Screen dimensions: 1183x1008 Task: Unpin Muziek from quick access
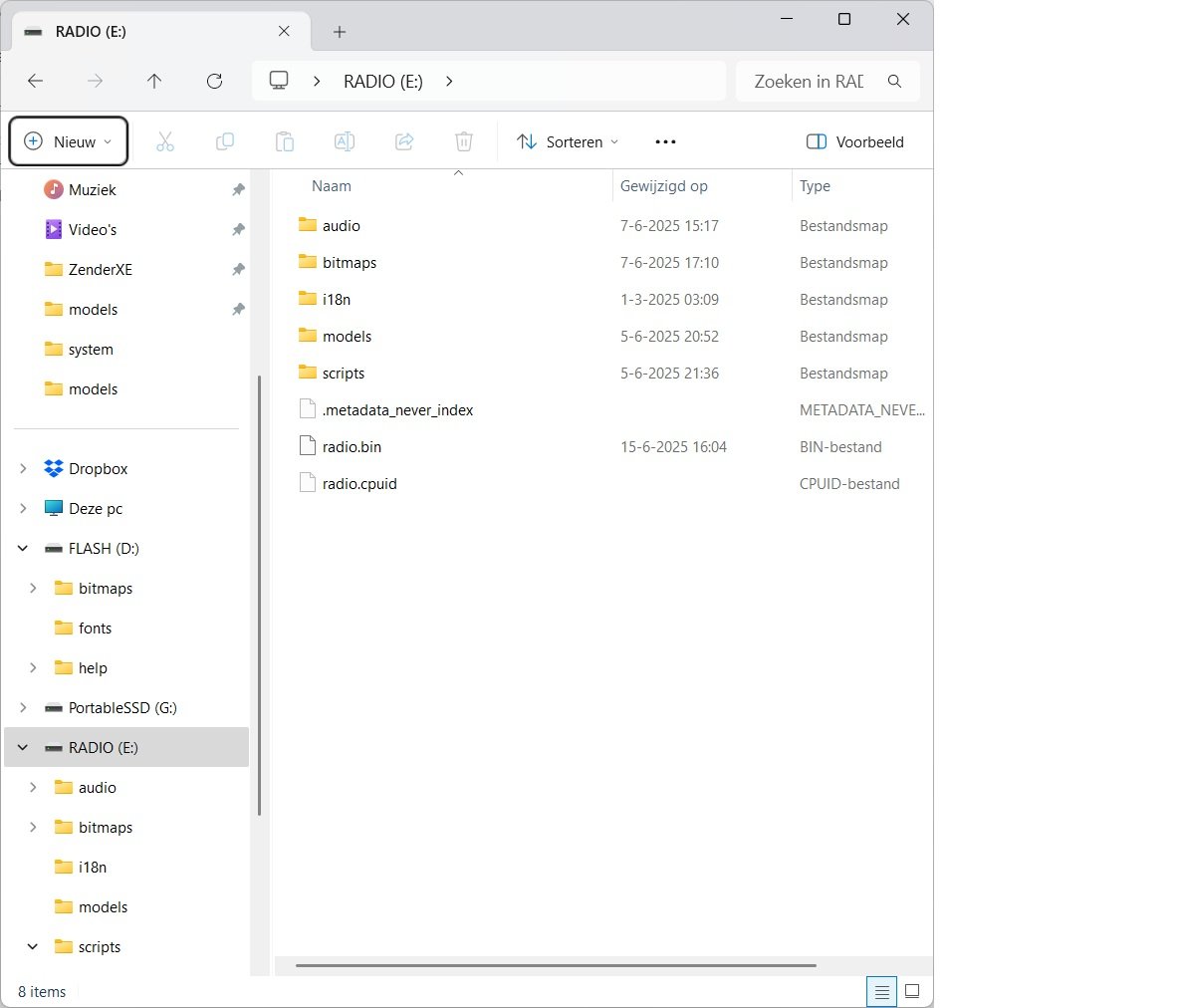point(238,189)
